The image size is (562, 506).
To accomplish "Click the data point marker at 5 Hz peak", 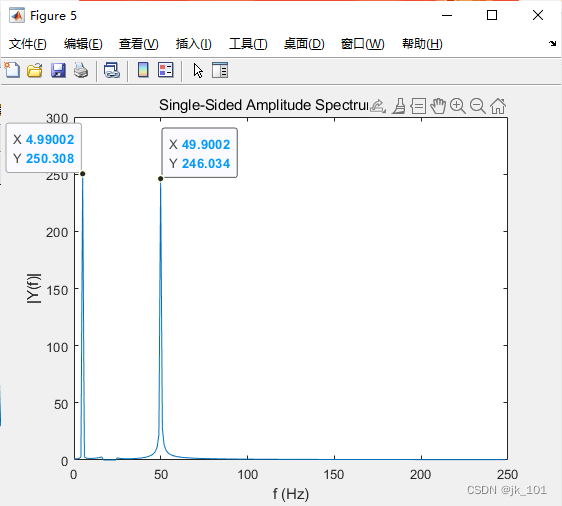I will coord(82,174).
